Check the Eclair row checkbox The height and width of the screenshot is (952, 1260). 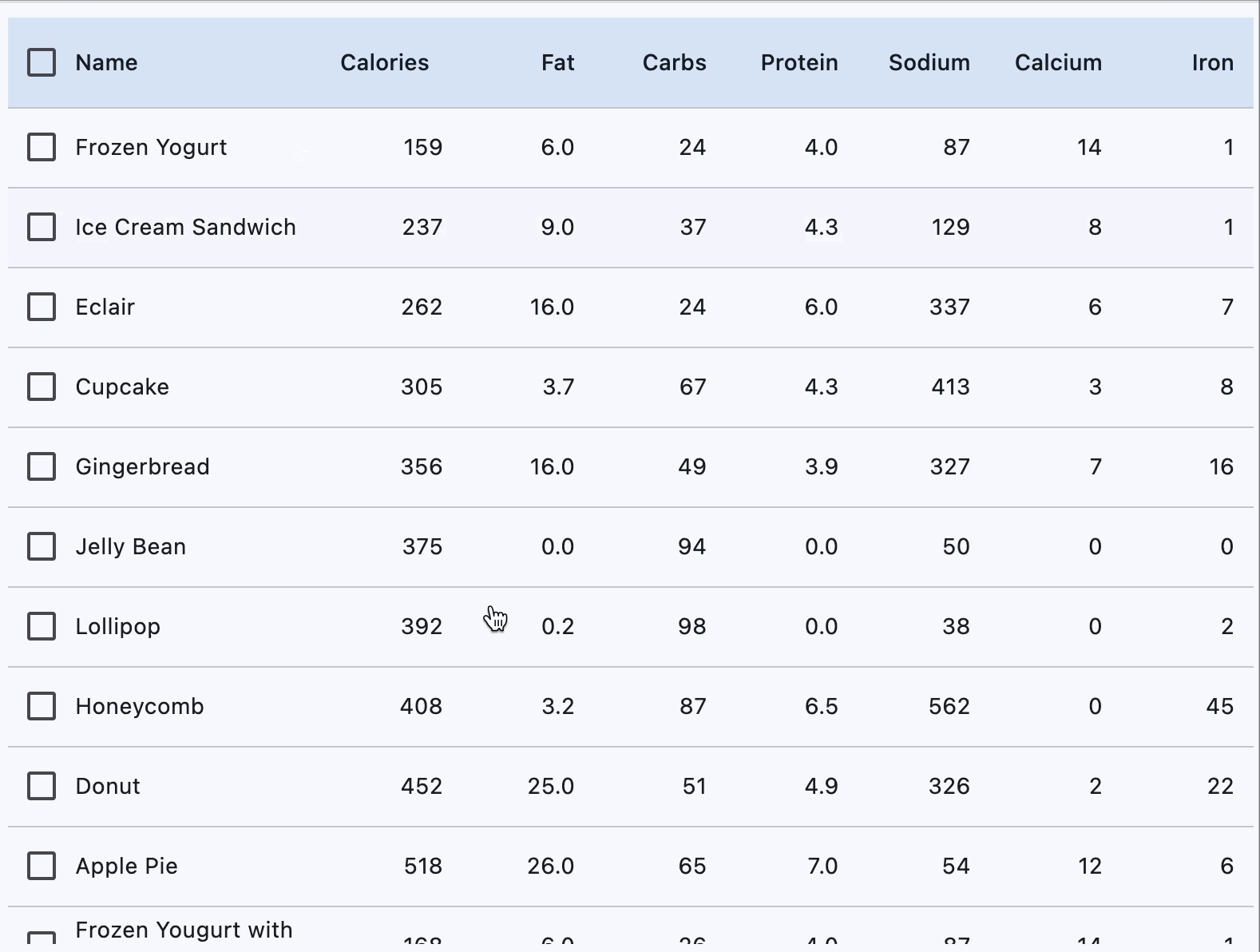[x=42, y=307]
